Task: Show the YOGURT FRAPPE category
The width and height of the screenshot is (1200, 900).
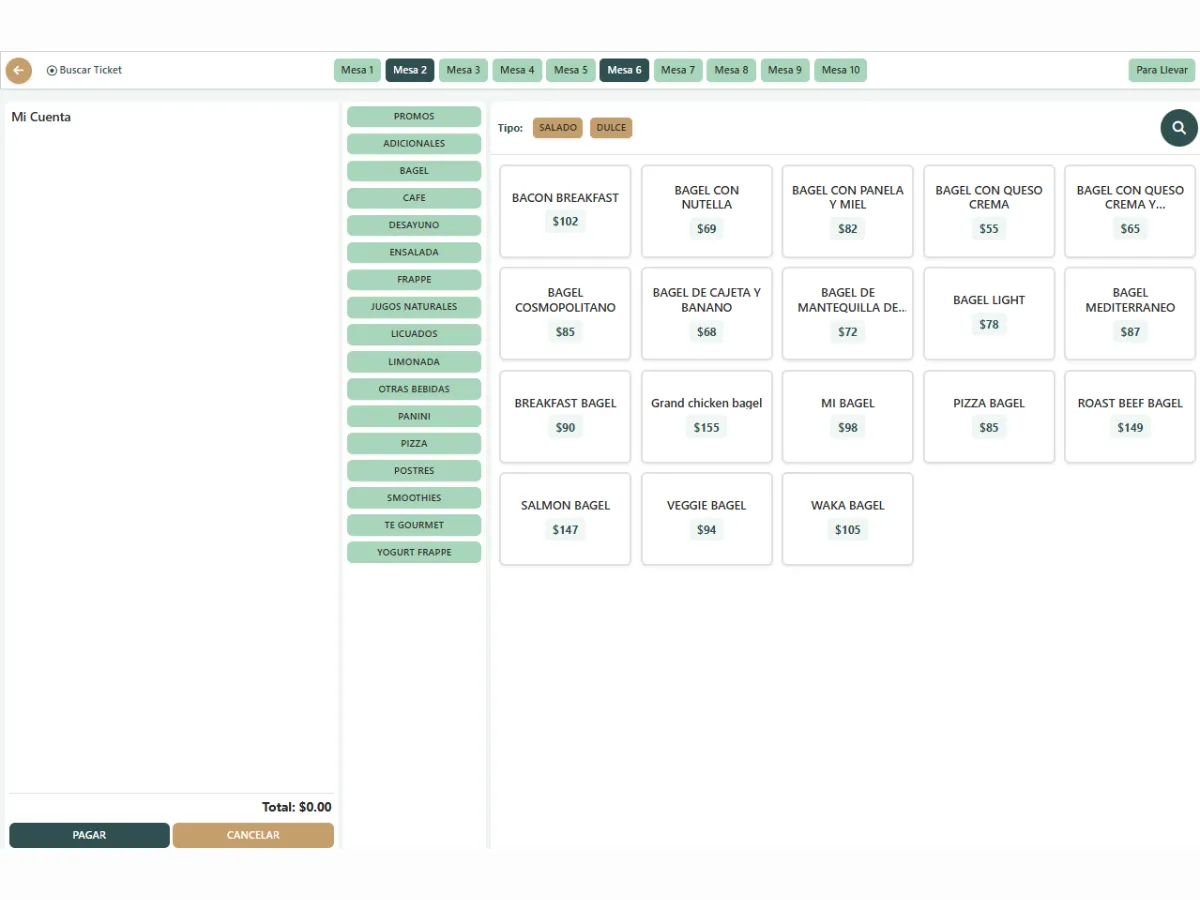Action: (414, 552)
